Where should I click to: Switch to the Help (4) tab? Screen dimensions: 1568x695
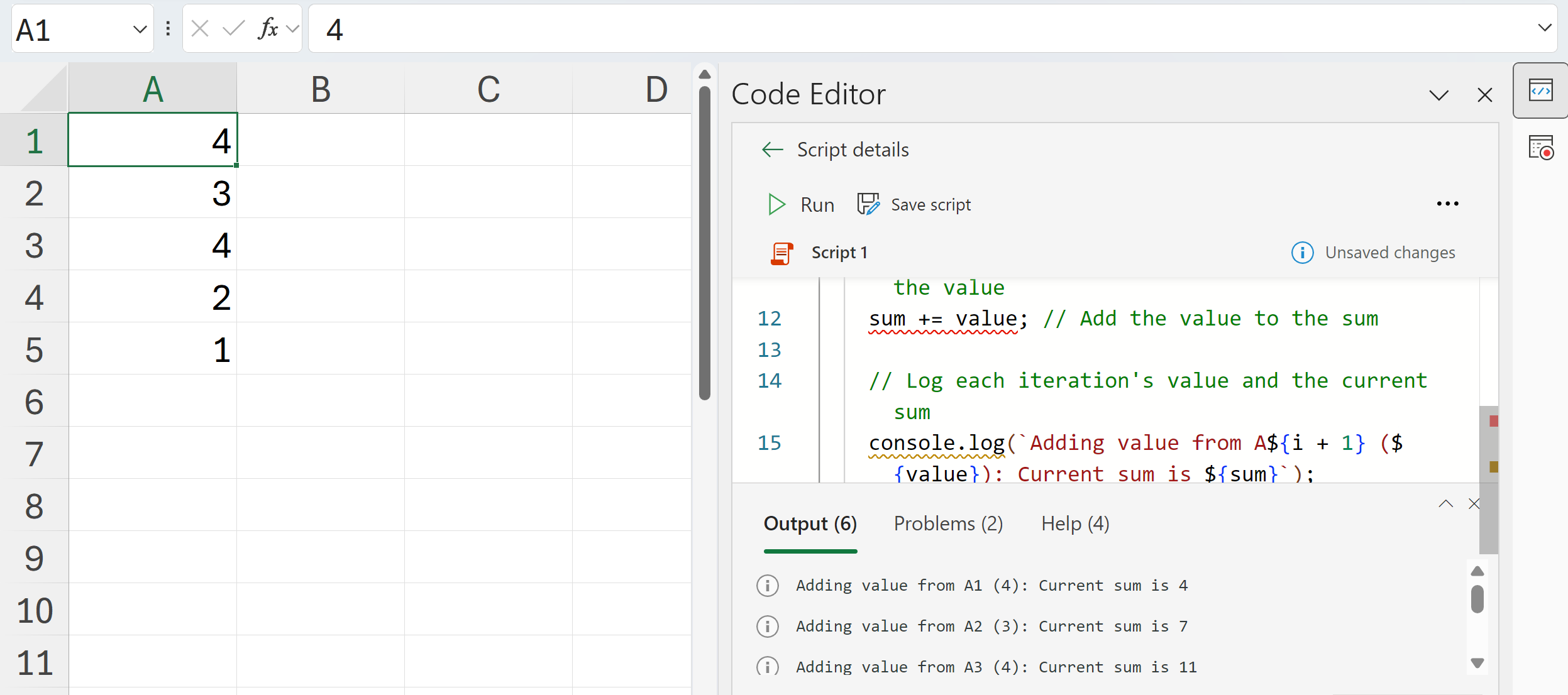coord(1075,523)
